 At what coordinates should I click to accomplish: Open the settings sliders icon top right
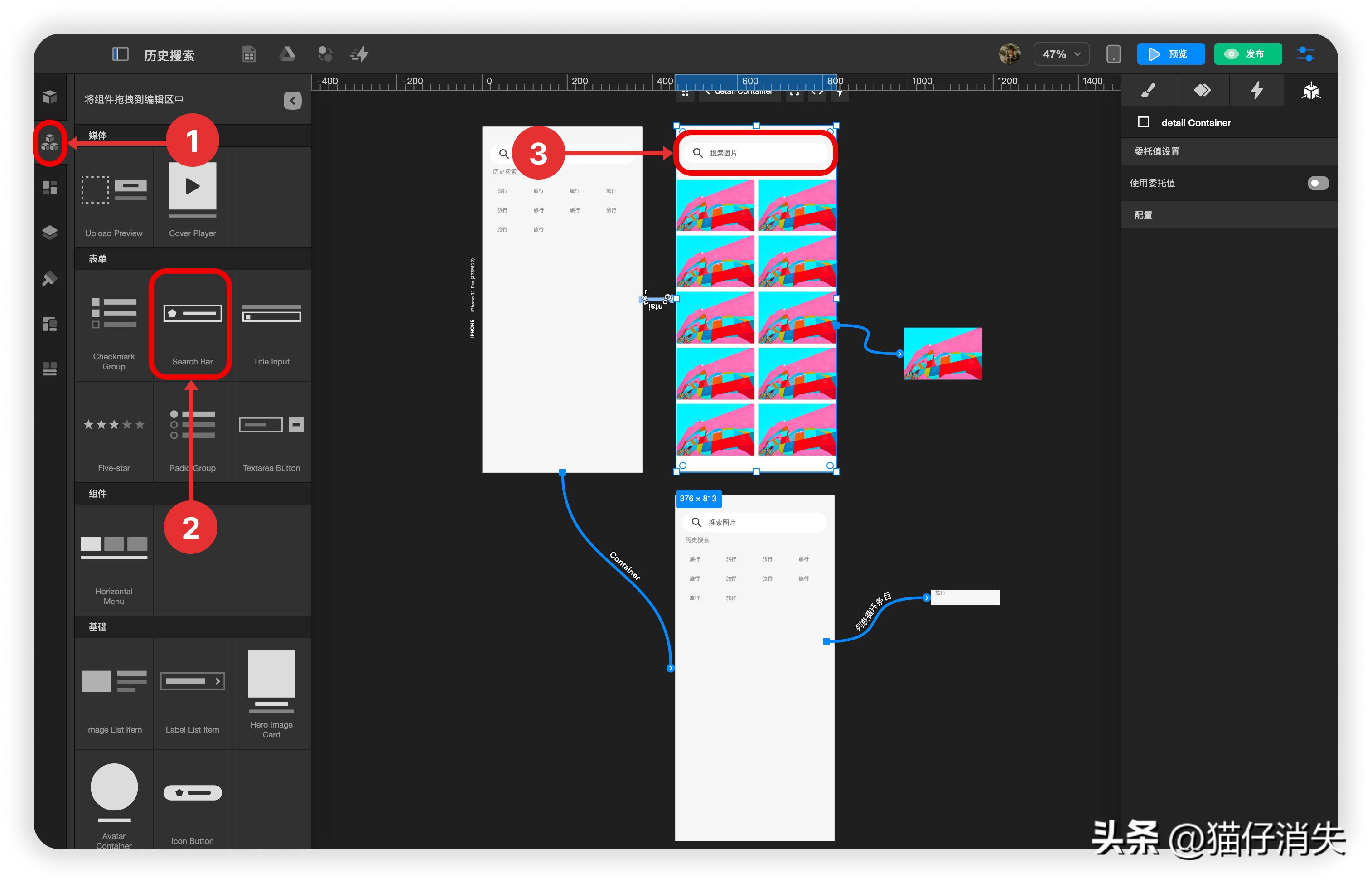pyautogui.click(x=1305, y=54)
